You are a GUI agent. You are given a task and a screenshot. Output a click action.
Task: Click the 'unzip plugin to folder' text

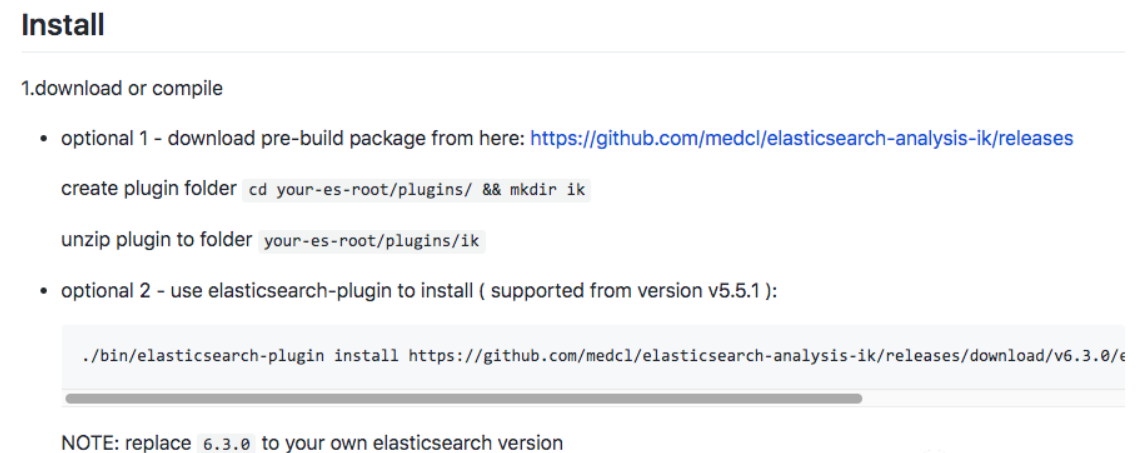(x=156, y=240)
